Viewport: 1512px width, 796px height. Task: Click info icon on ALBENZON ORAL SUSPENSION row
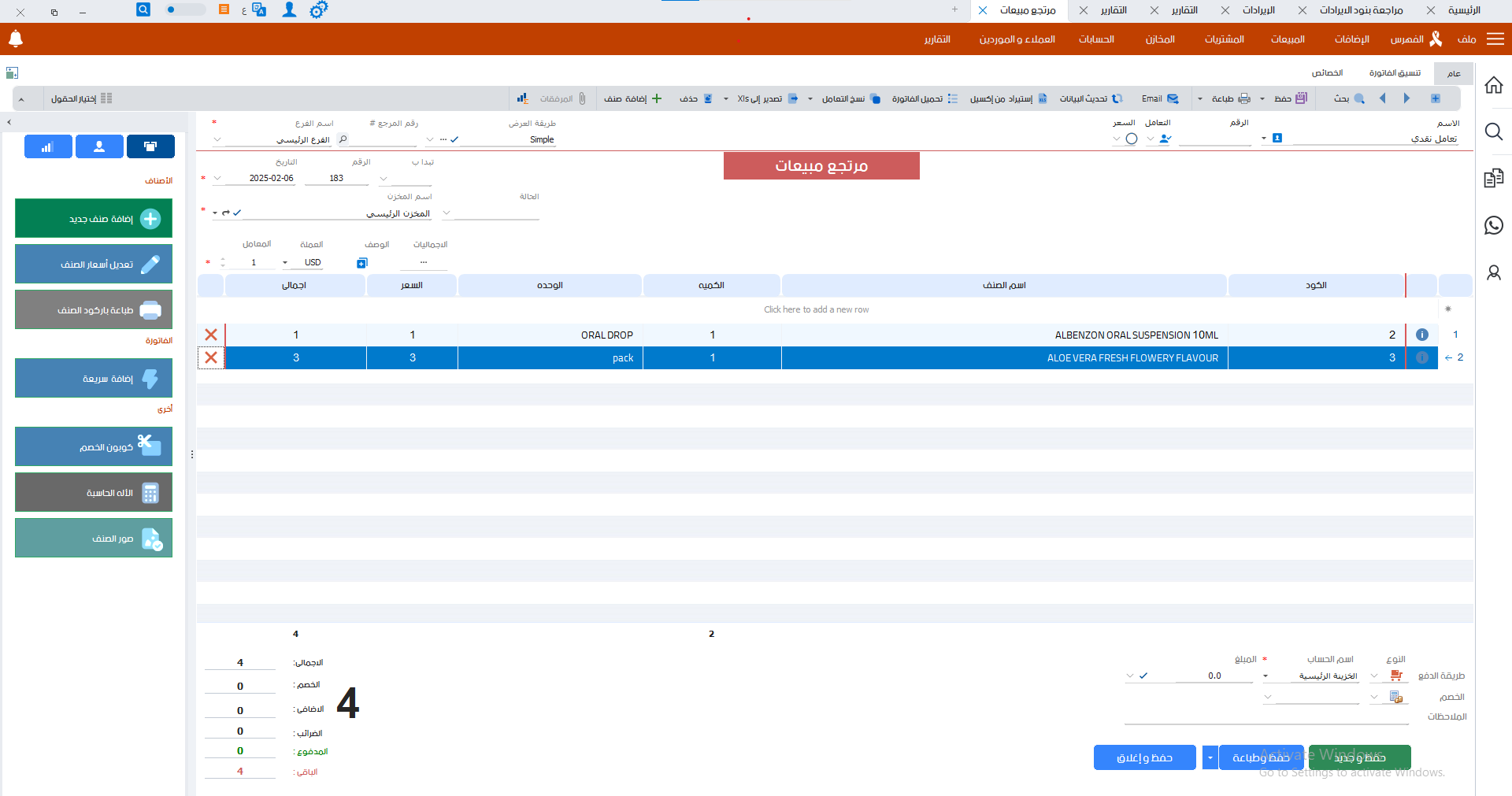(x=1421, y=335)
